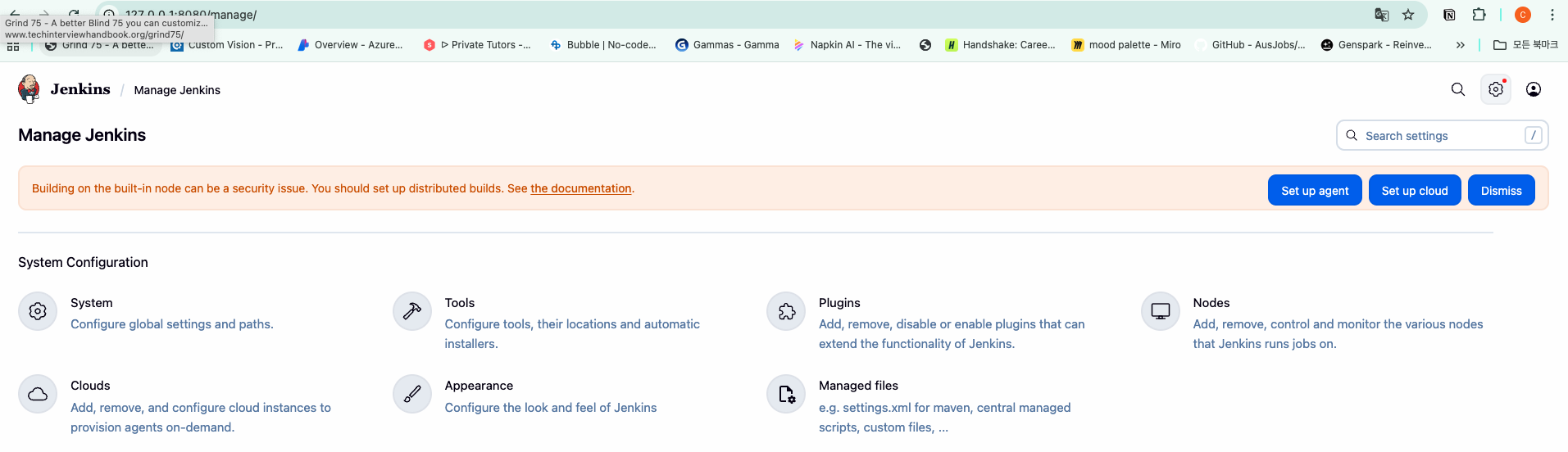Select the Clouds cloud icon

coord(38,394)
